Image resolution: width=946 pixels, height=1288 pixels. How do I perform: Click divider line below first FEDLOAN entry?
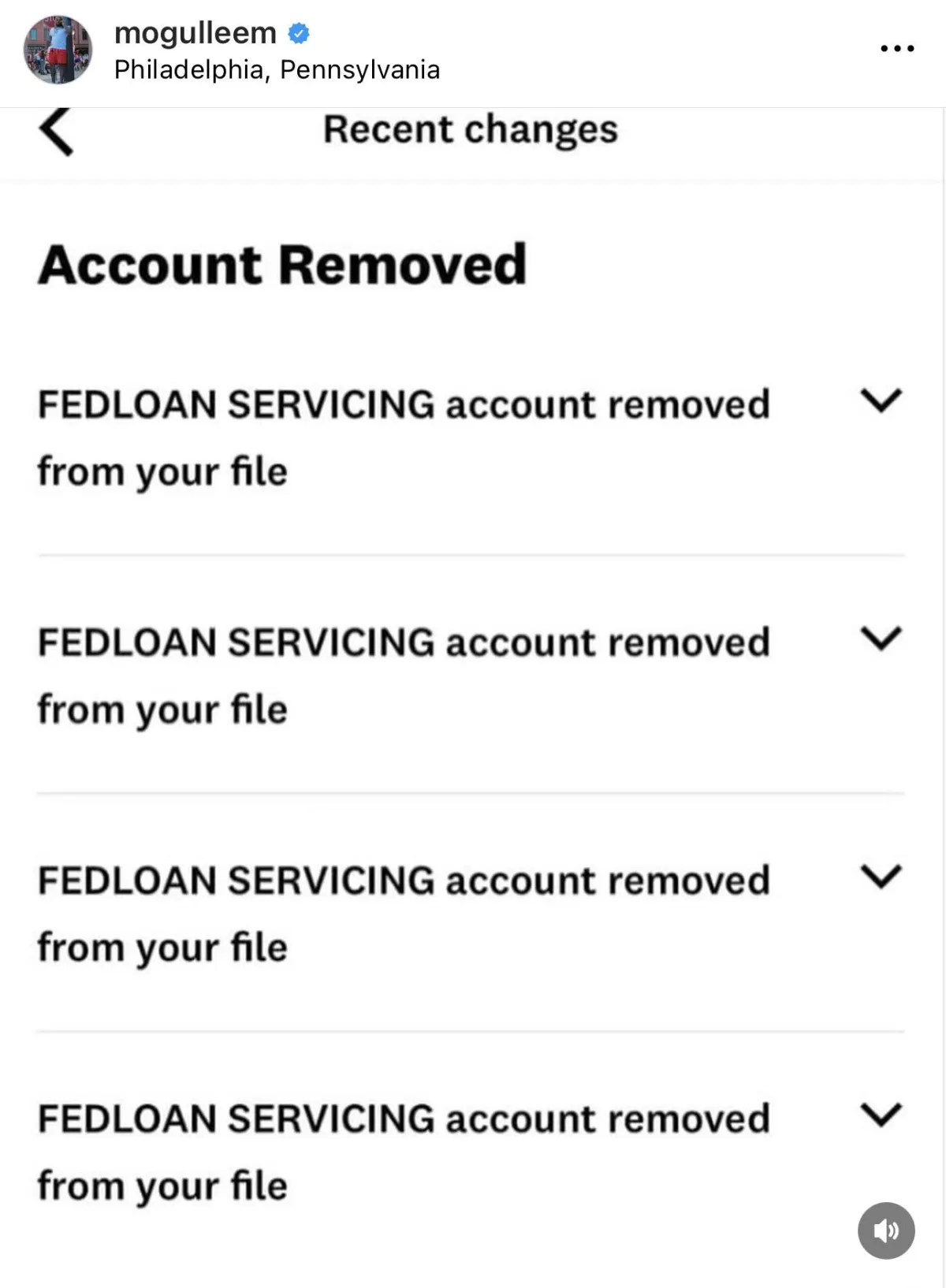[471, 555]
